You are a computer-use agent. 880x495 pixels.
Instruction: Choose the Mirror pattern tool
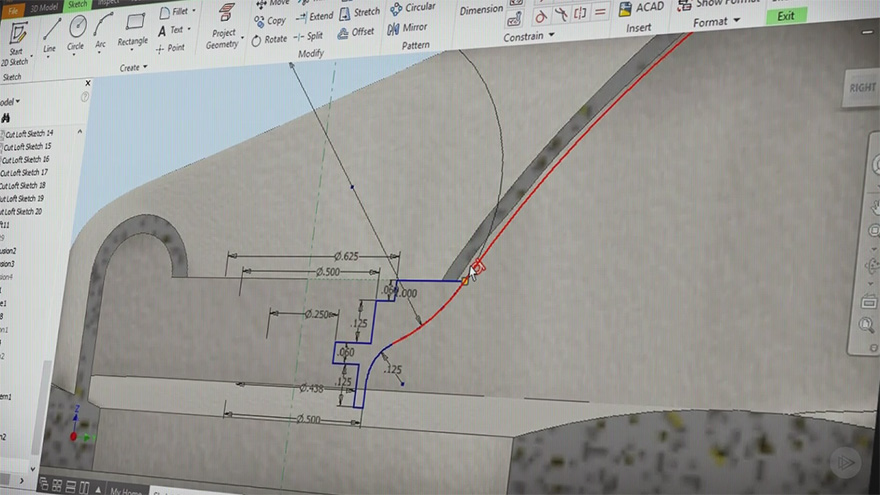click(x=407, y=28)
